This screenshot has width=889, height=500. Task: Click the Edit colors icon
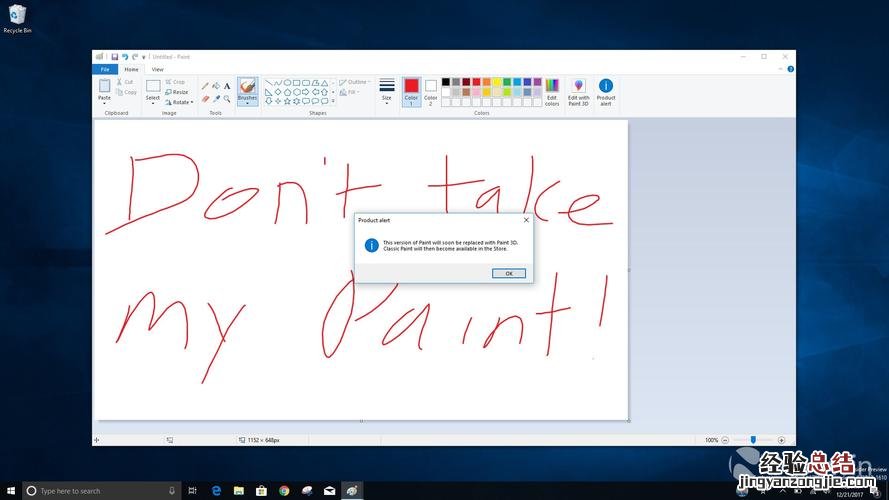point(552,91)
